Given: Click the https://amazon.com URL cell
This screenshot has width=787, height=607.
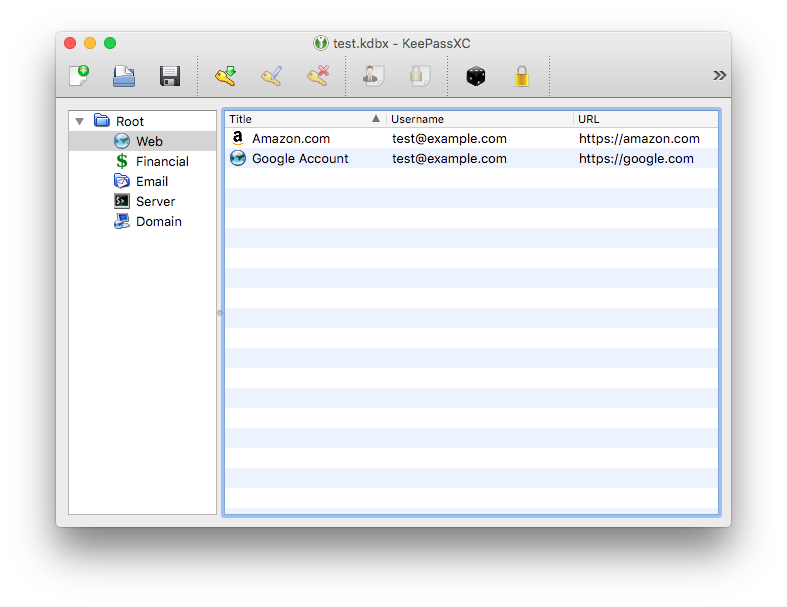Looking at the screenshot, I should tap(639, 139).
